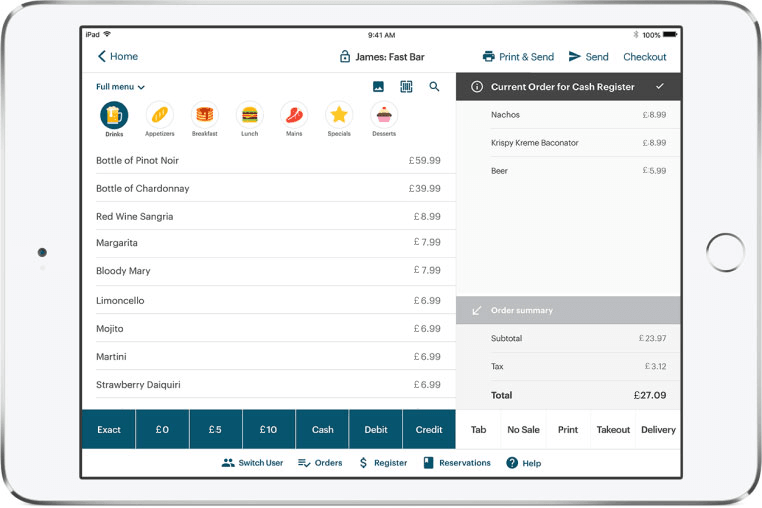The height and width of the screenshot is (508, 762).
Task: Tap the Wi-Fi status icon
Action: tap(107, 34)
